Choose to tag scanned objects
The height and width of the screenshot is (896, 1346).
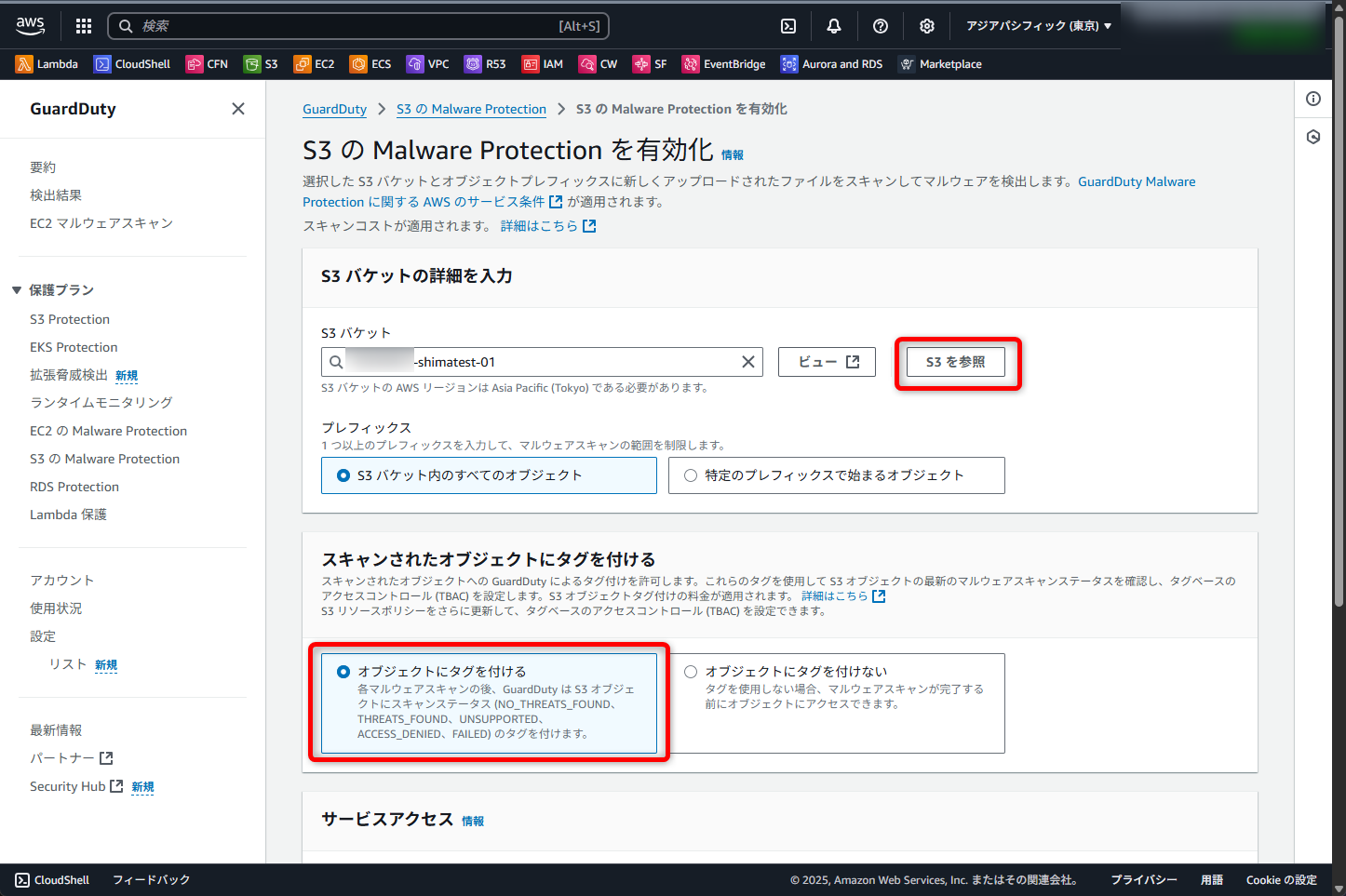coord(489,703)
